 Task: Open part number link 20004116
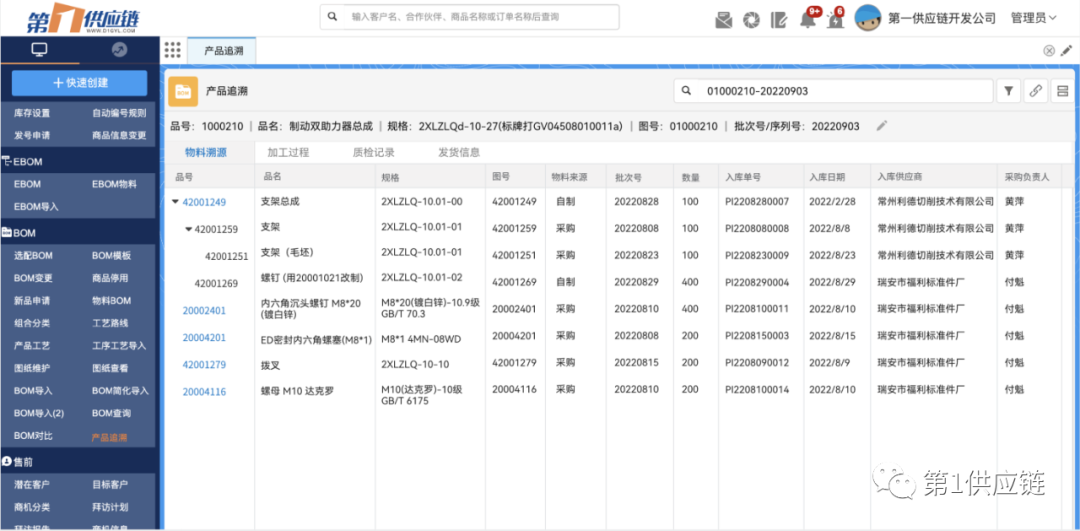[x=204, y=392]
